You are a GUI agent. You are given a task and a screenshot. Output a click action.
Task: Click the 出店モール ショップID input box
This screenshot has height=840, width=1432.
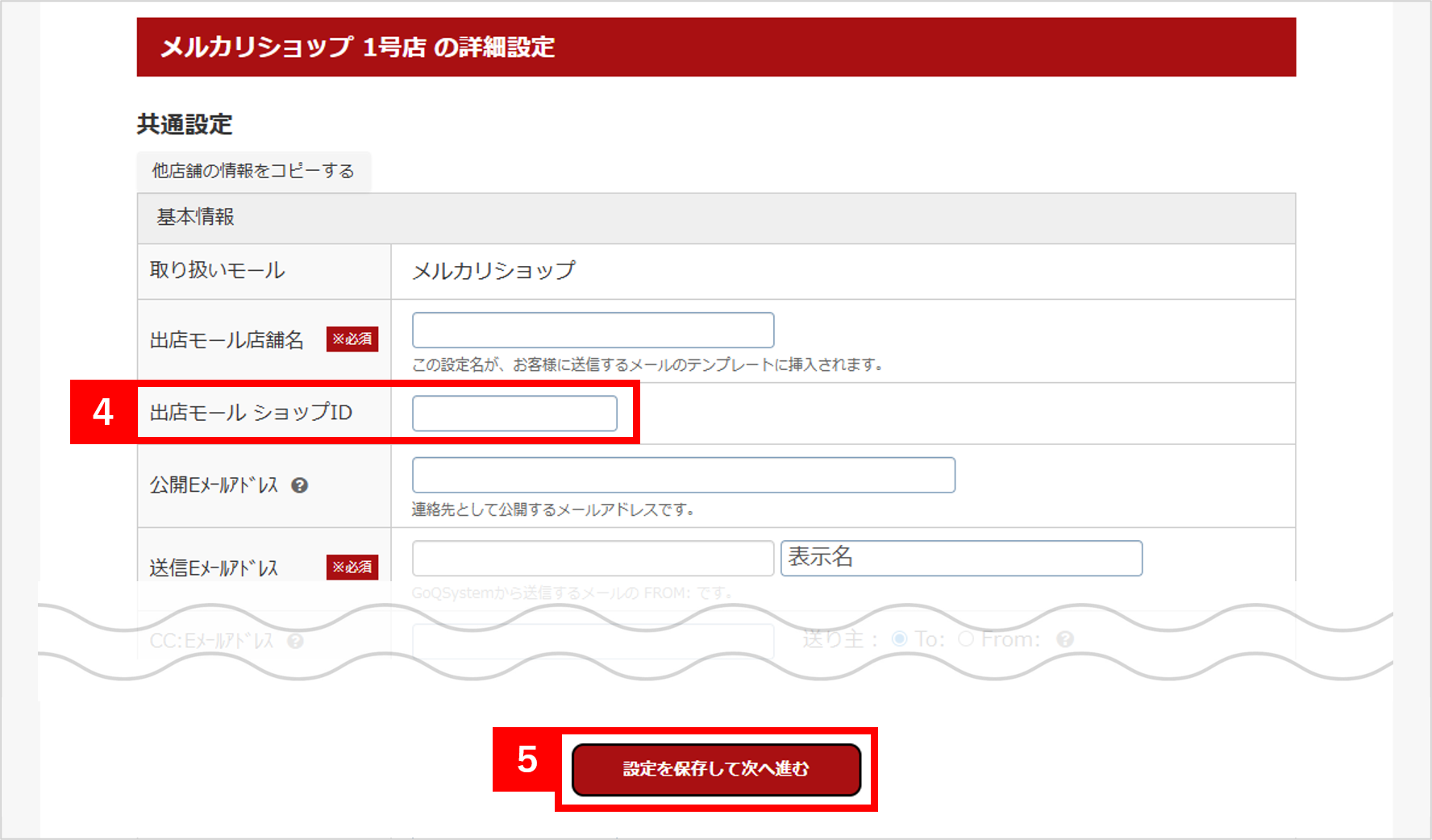click(x=514, y=414)
